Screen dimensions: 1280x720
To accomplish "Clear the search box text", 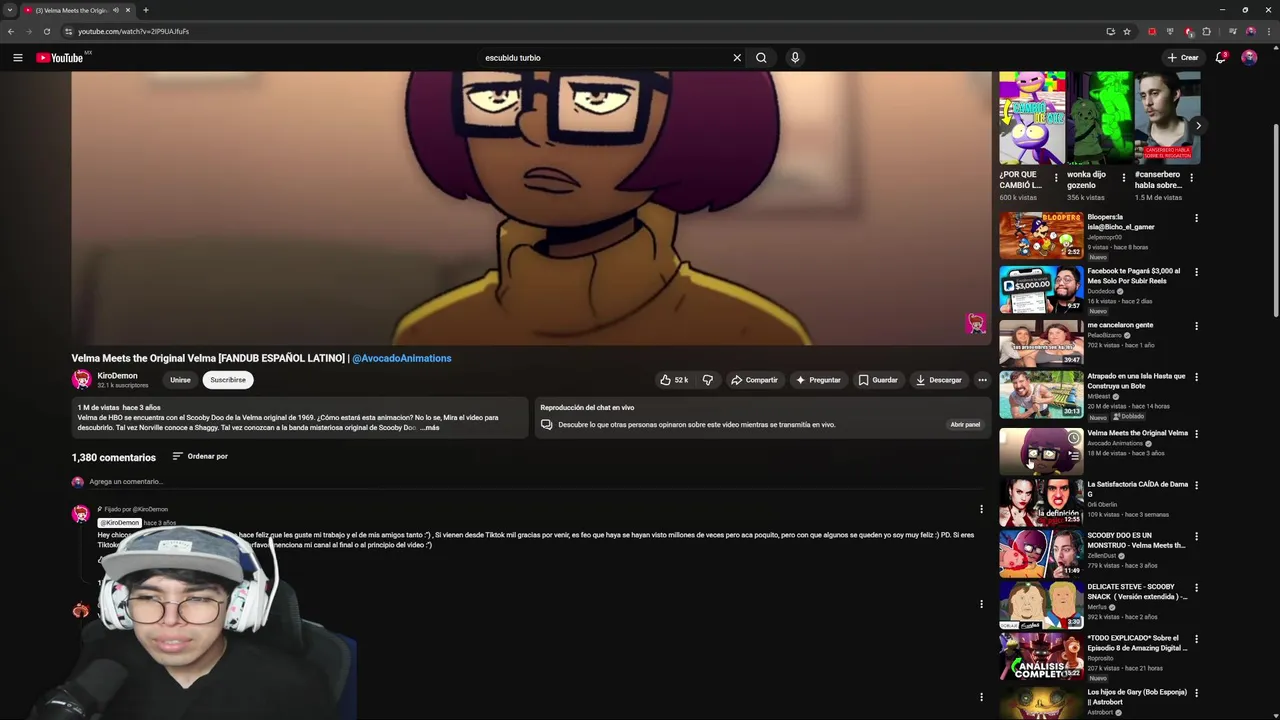I will 737,58.
